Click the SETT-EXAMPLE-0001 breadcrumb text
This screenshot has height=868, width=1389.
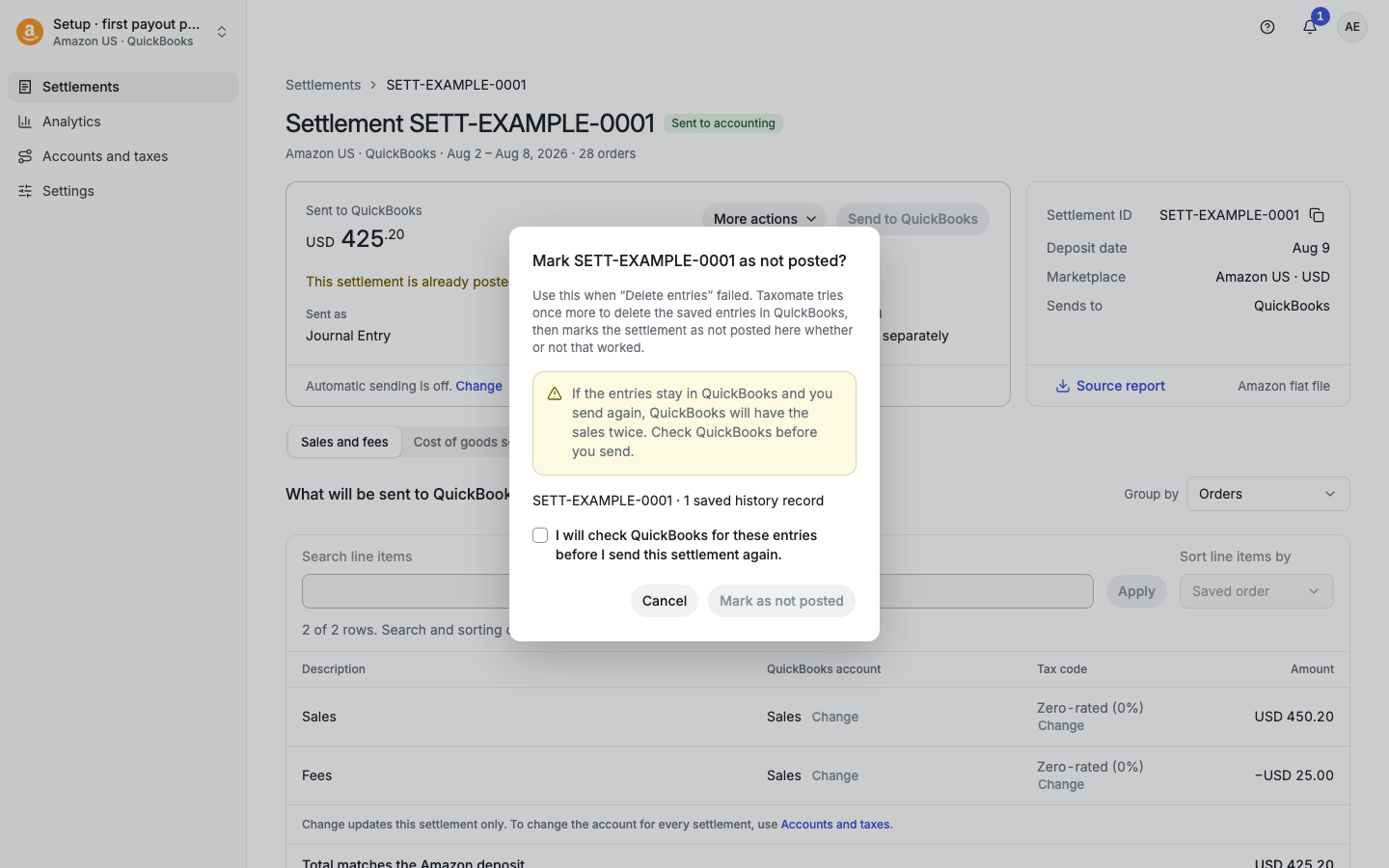[456, 85]
